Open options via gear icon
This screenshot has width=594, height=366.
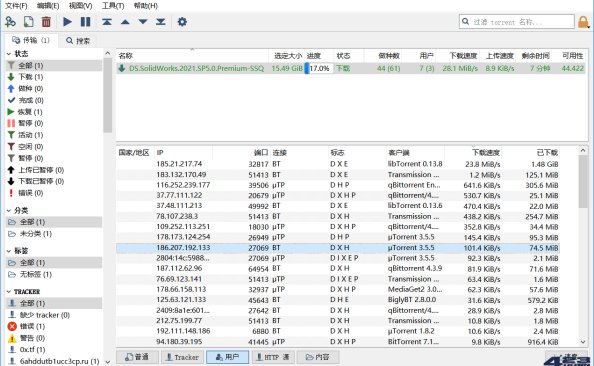(182, 22)
